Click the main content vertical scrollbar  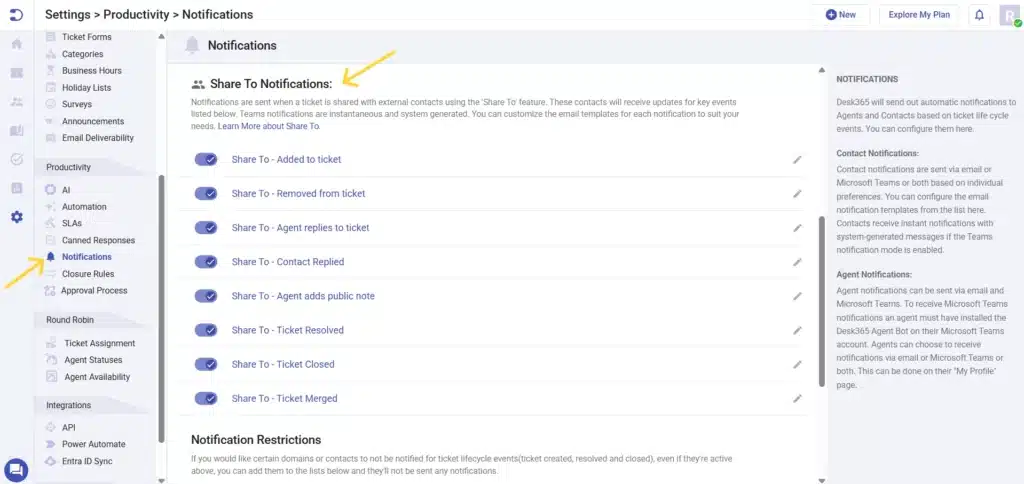tap(823, 300)
